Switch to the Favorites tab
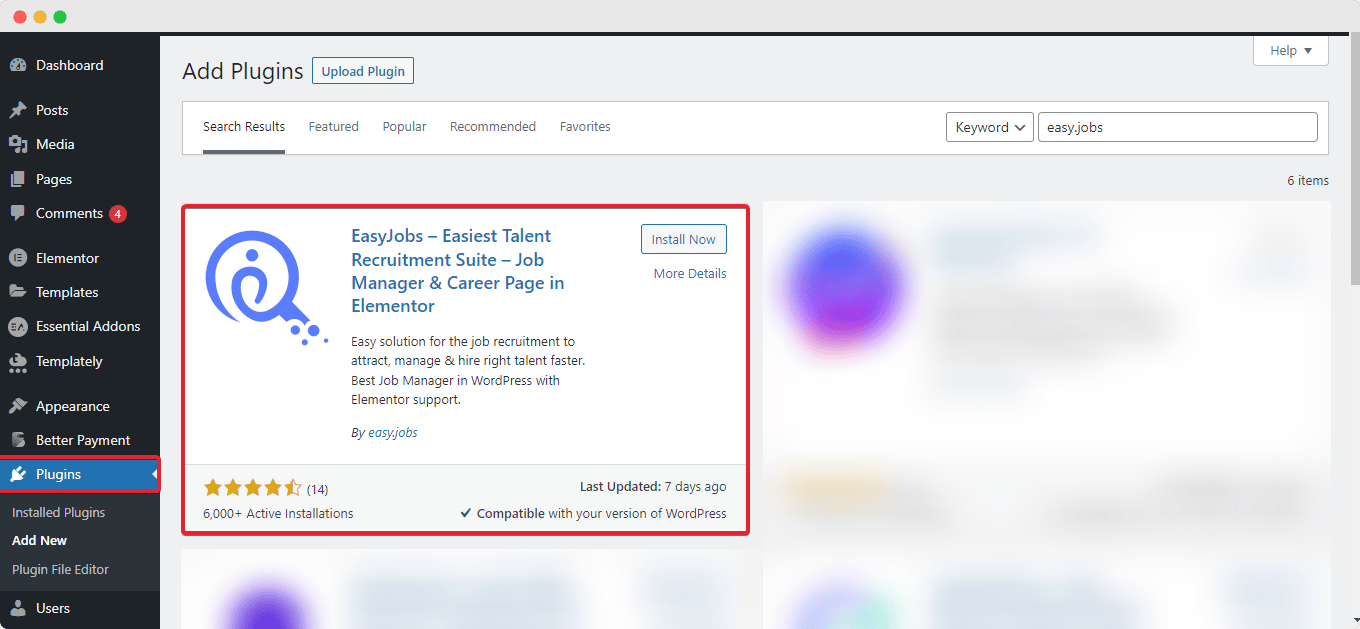This screenshot has width=1360, height=629. click(585, 127)
